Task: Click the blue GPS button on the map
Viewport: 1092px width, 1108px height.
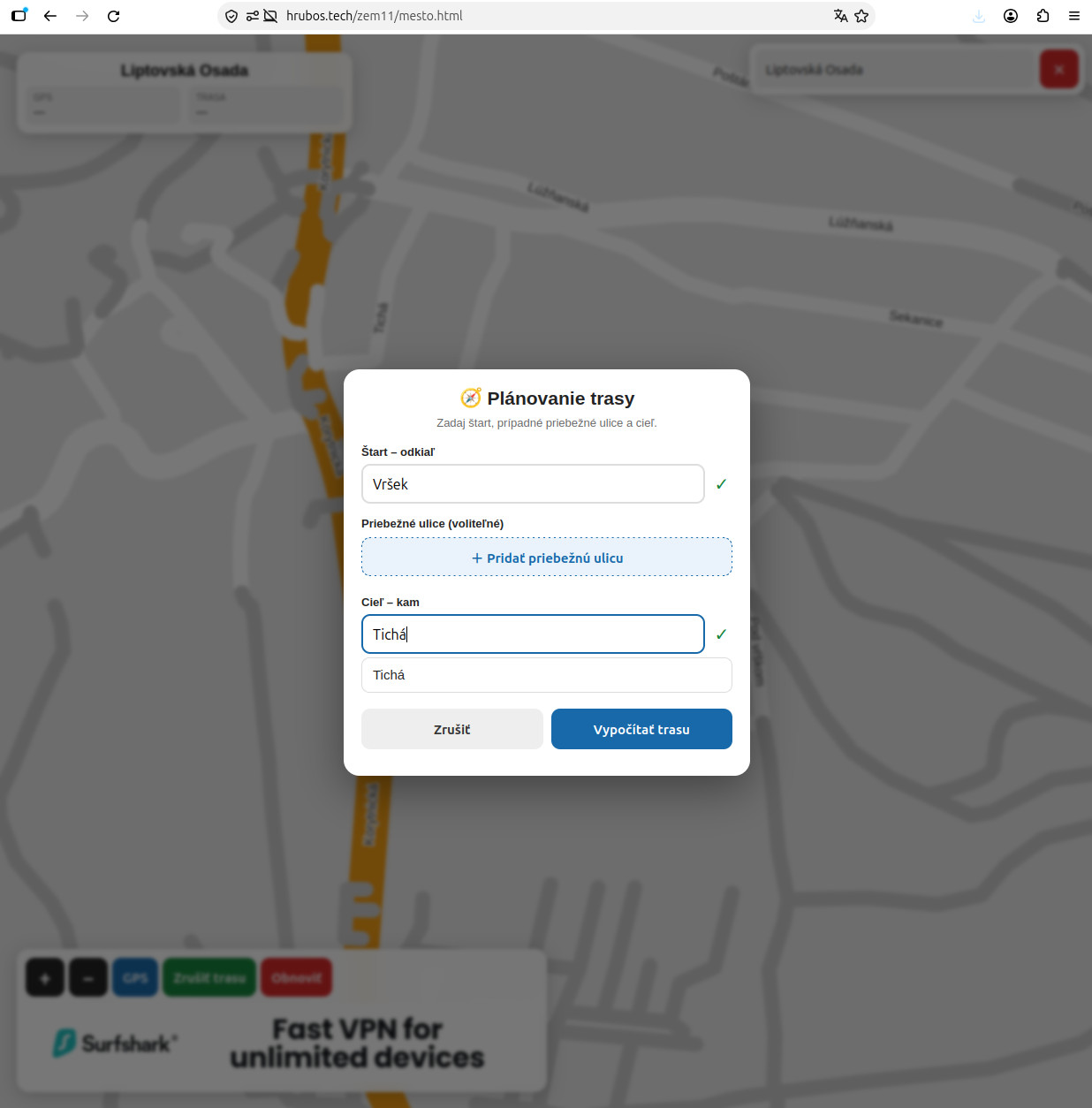Action: (135, 977)
